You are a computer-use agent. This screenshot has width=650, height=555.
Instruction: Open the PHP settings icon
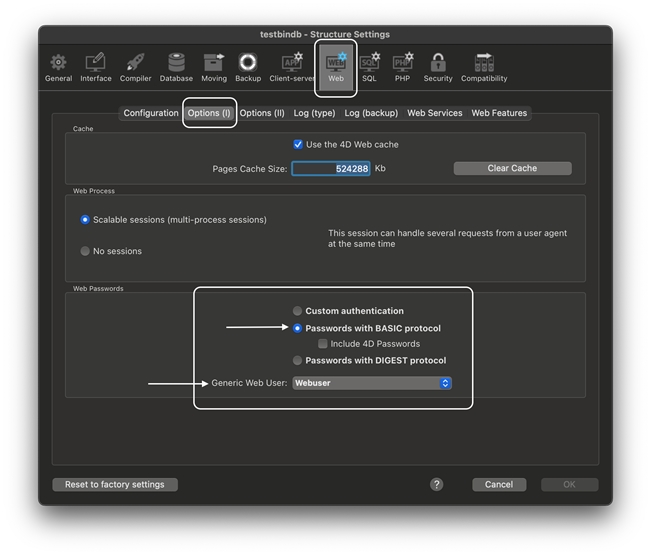(403, 67)
